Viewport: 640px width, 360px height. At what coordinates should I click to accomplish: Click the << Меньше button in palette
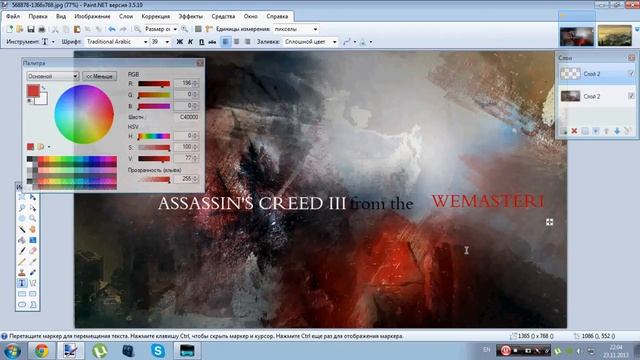[100, 76]
